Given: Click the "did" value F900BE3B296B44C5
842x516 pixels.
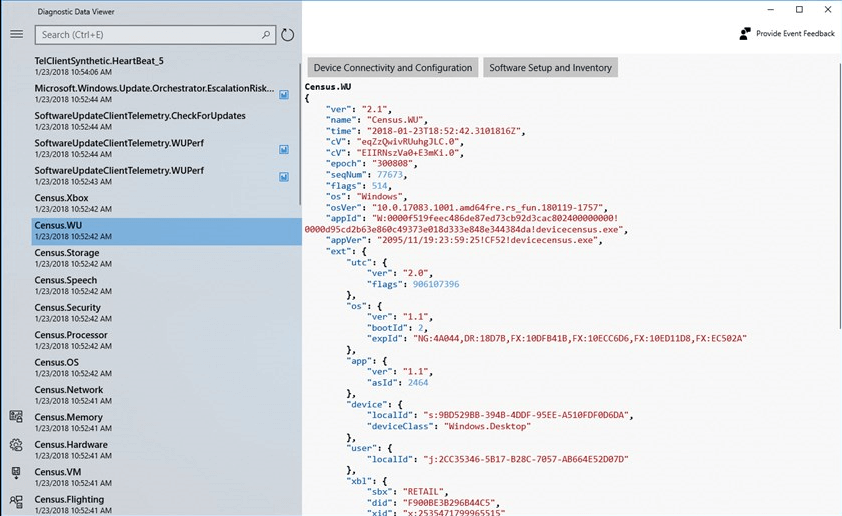Looking at the screenshot, I should pos(451,503).
